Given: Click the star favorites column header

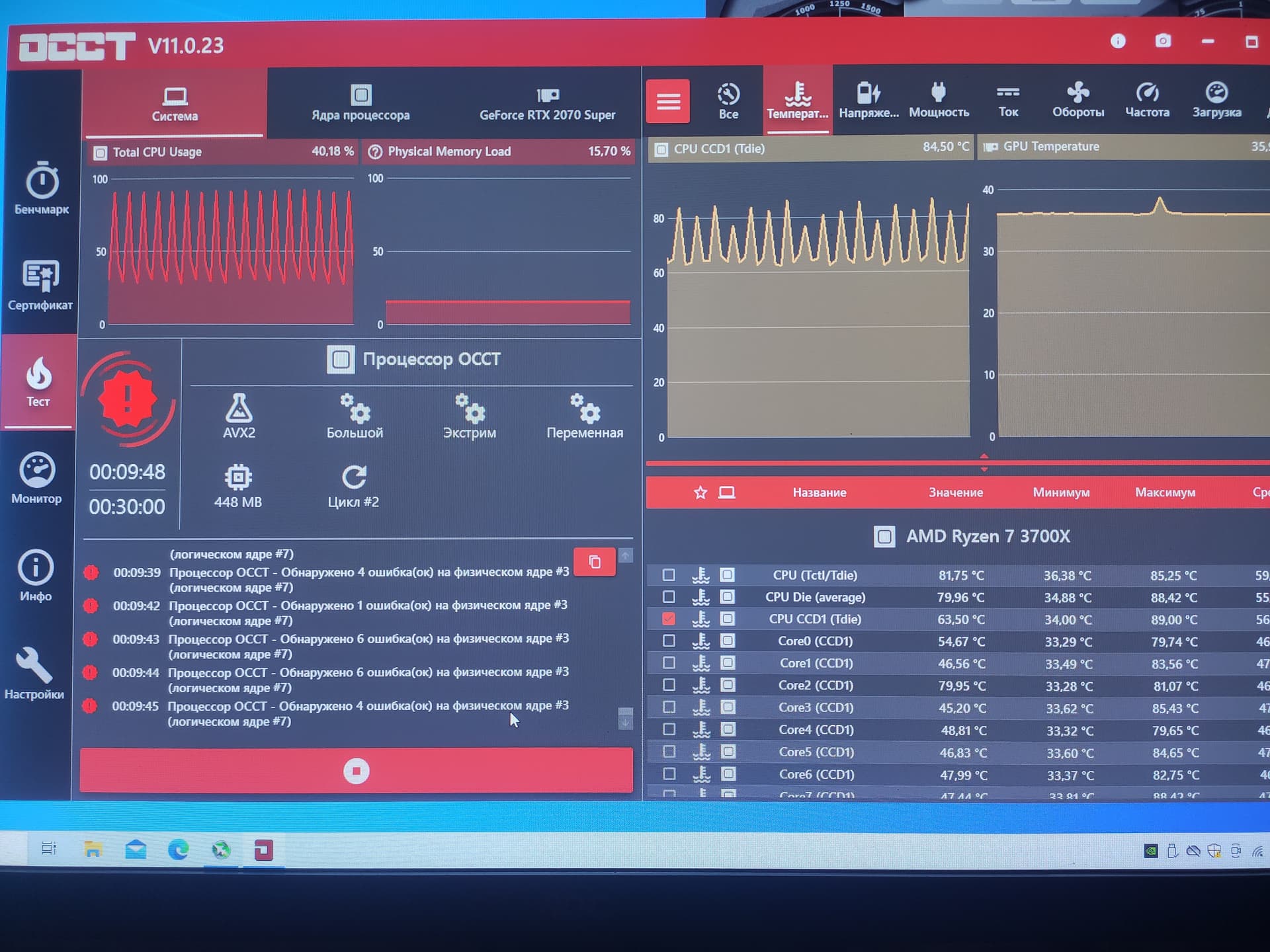Looking at the screenshot, I should click(700, 493).
